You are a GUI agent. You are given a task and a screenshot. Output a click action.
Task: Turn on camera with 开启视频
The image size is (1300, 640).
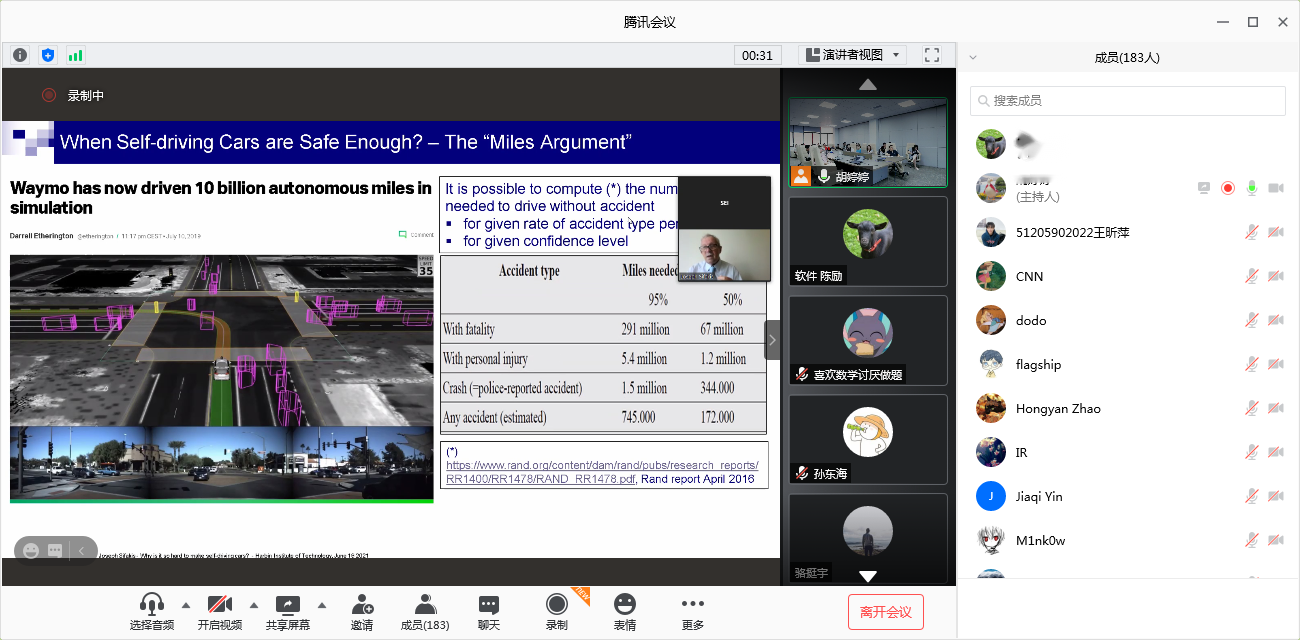point(220,612)
